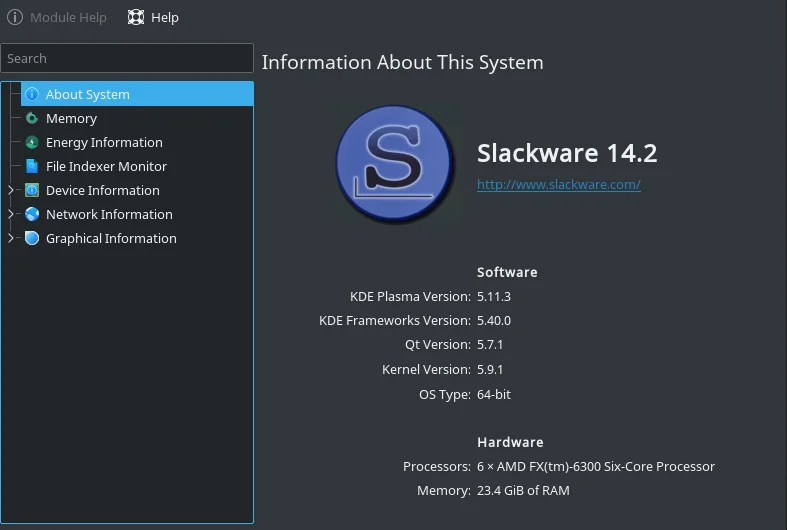Click the Graphical Information icon
This screenshot has width=787, height=530.
coord(32,238)
